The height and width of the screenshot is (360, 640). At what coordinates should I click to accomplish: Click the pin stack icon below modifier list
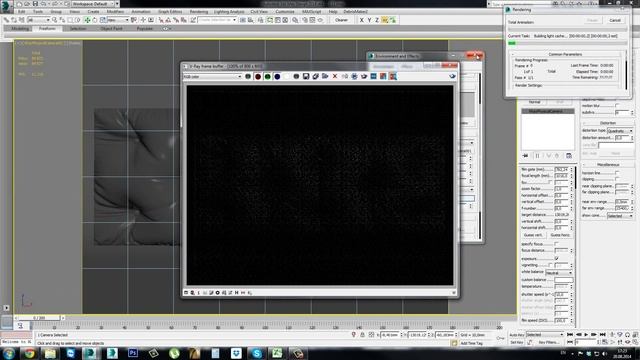pyautogui.click(x=525, y=156)
